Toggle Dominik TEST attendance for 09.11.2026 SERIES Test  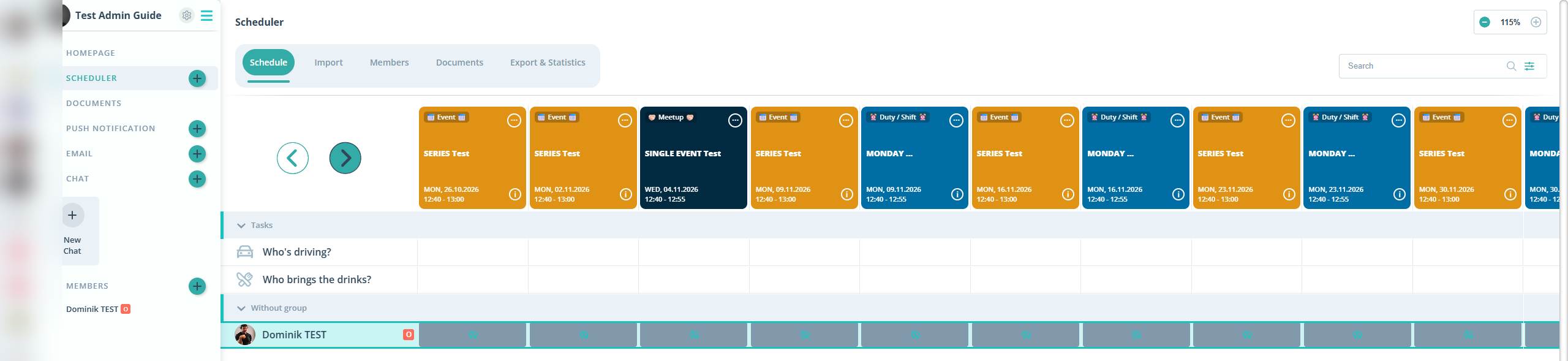805,335
